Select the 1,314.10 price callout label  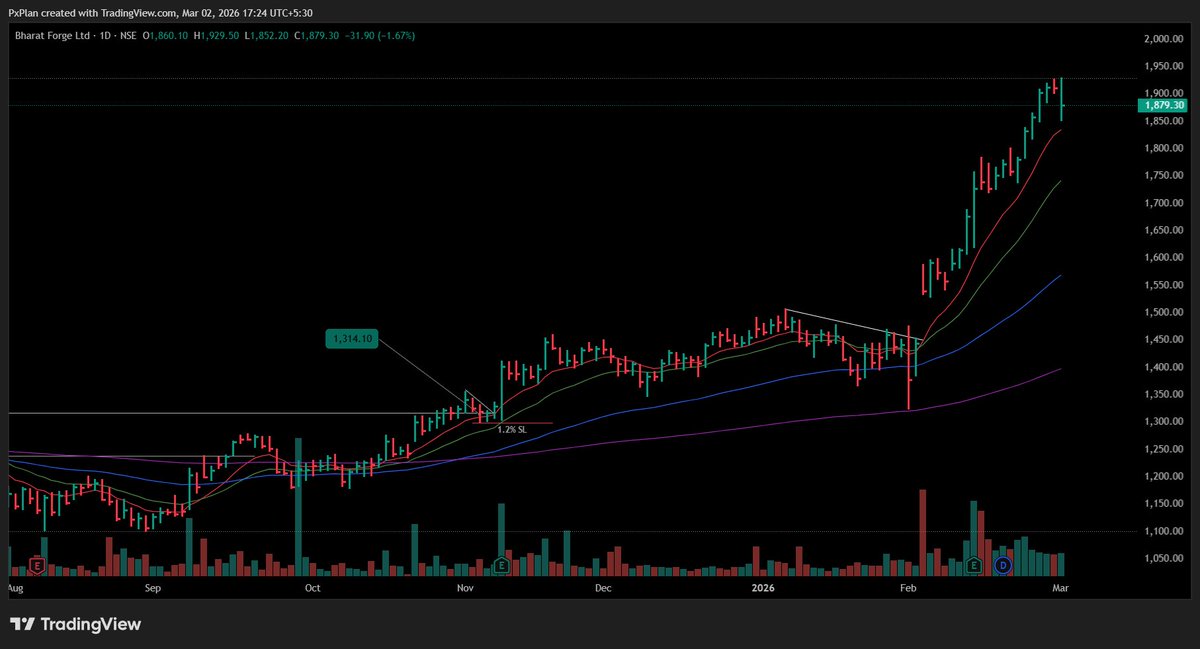(350, 339)
